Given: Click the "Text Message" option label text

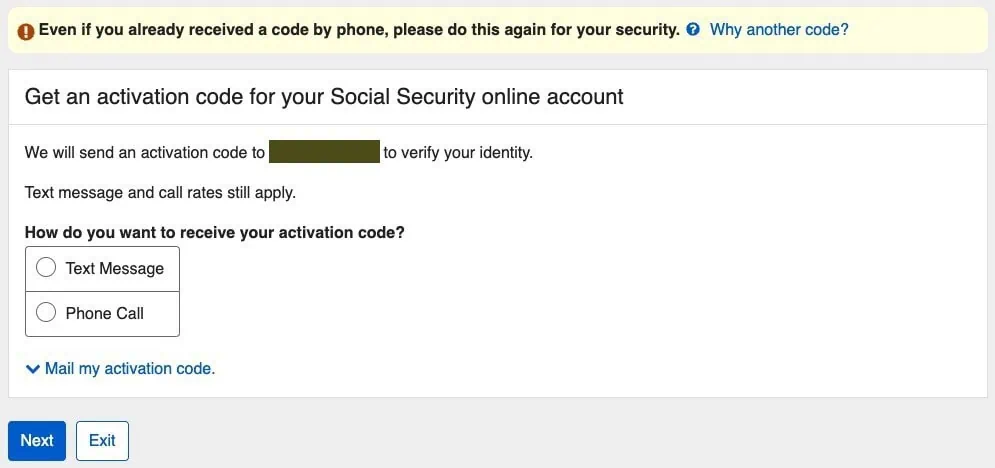Looking at the screenshot, I should tap(114, 268).
